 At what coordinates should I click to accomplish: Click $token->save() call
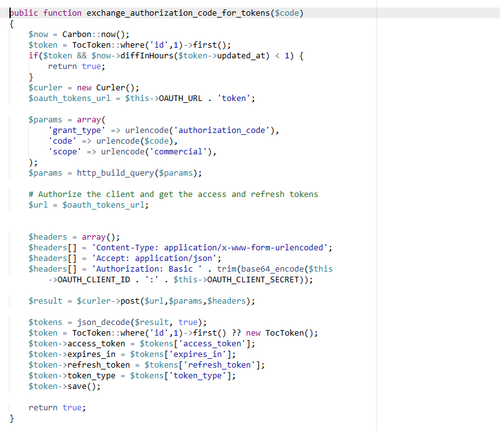point(62,386)
